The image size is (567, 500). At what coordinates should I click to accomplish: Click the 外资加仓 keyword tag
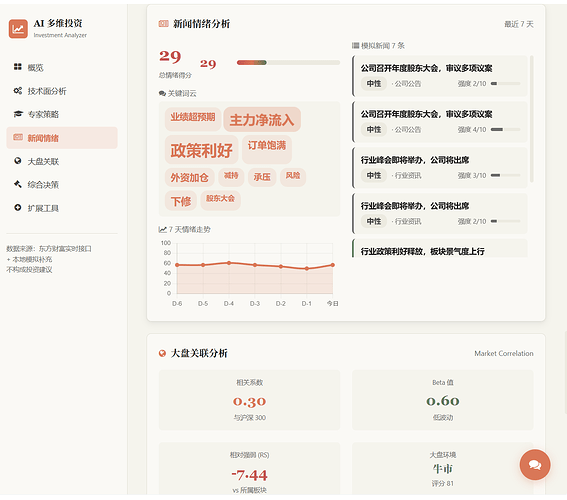(189, 178)
